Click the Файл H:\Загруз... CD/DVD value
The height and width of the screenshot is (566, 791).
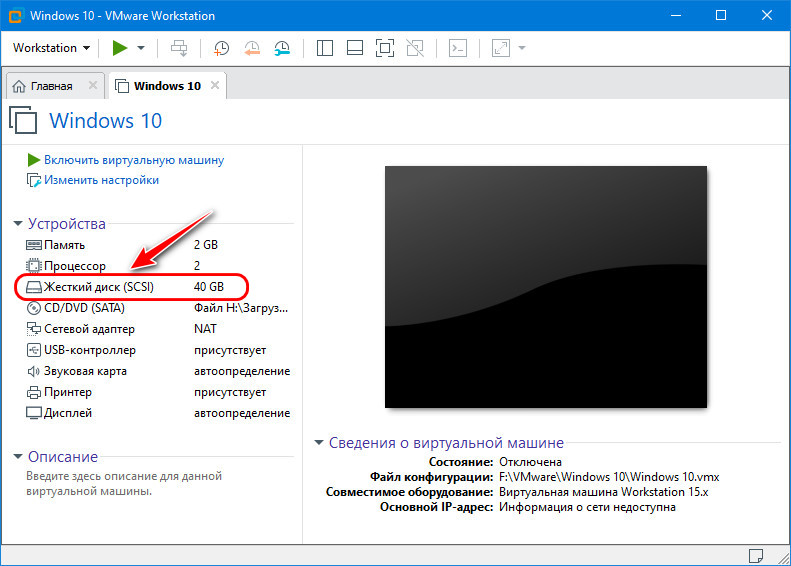241,308
